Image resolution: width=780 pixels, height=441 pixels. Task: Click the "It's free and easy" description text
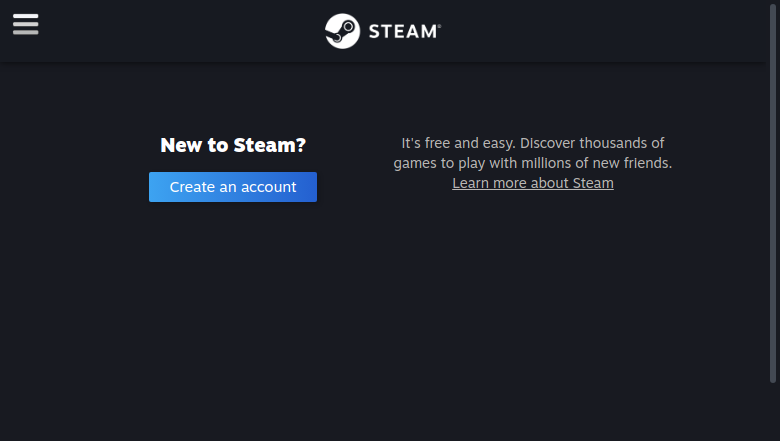point(533,153)
